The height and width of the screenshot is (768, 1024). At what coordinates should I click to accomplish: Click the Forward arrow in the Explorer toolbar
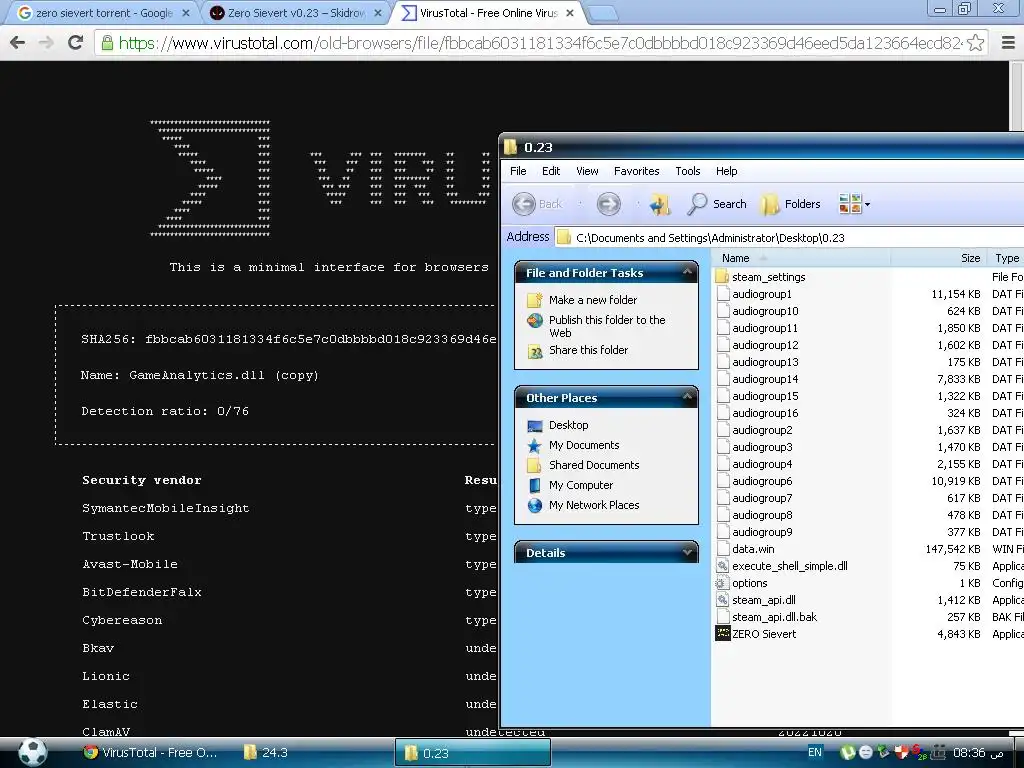tap(608, 204)
